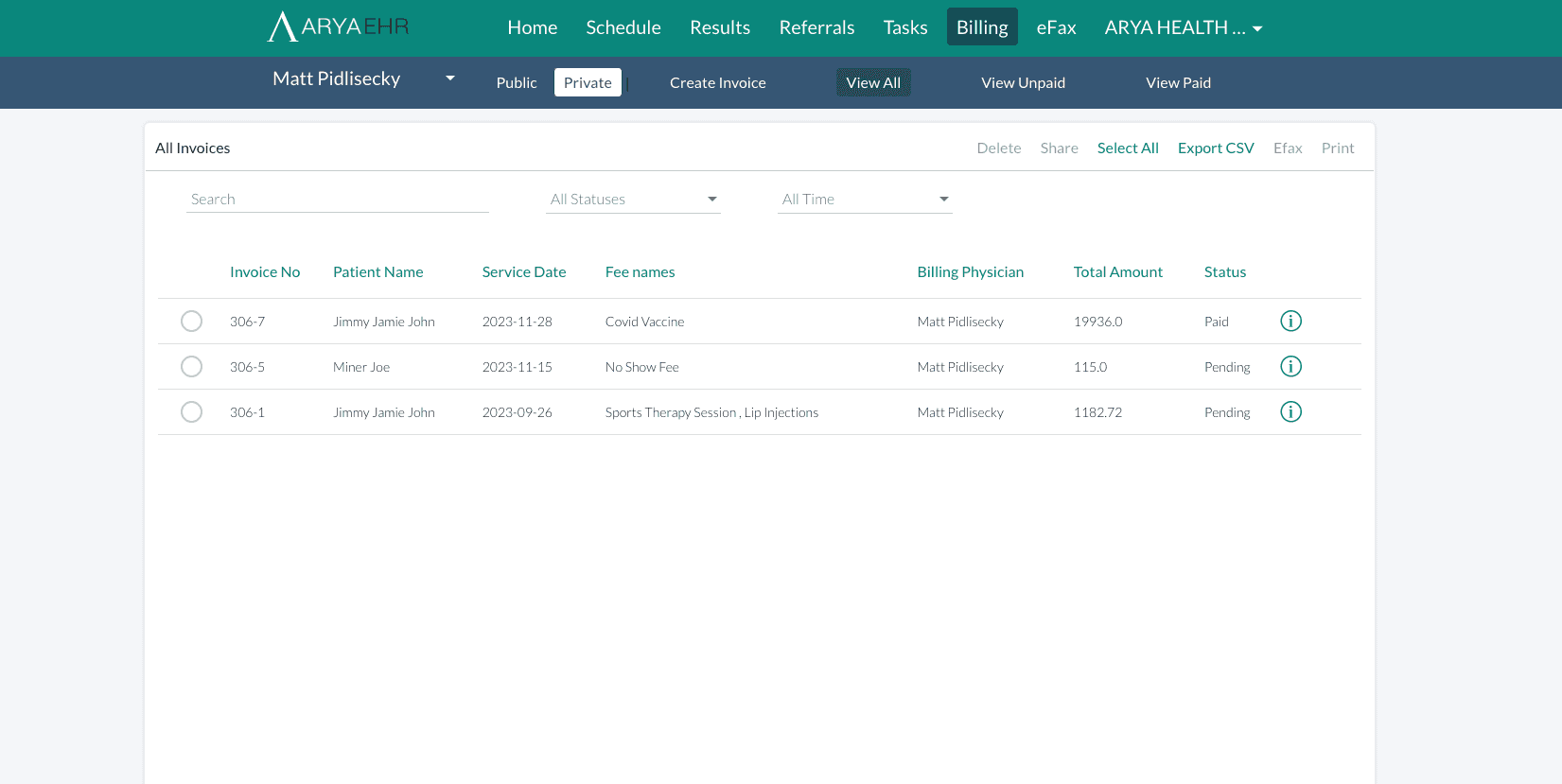
Task: Select invoice 306-5 radio button
Action: 191,366
